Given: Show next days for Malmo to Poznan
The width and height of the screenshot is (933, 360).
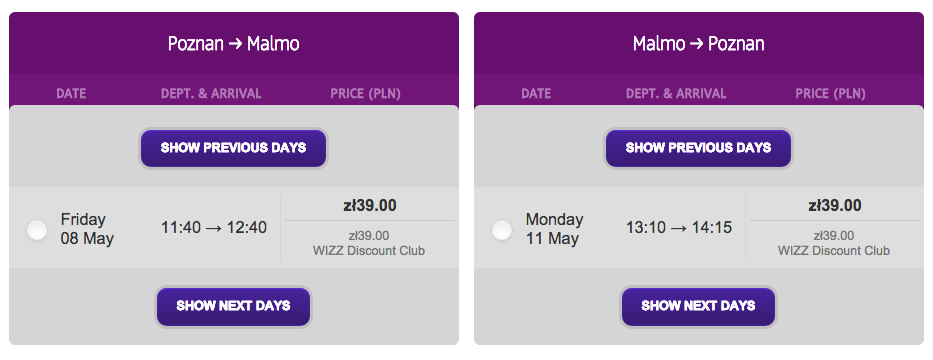Looking at the screenshot, I should [x=698, y=306].
